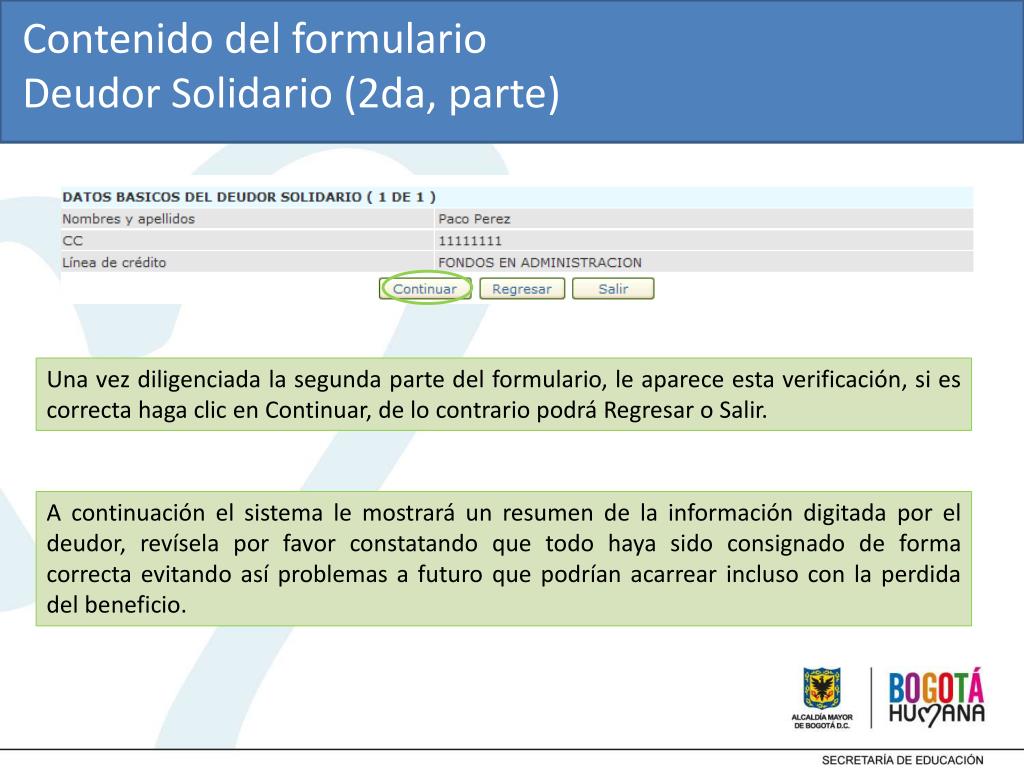Click the Continuar button
The width and height of the screenshot is (1024, 768).
coord(425,289)
